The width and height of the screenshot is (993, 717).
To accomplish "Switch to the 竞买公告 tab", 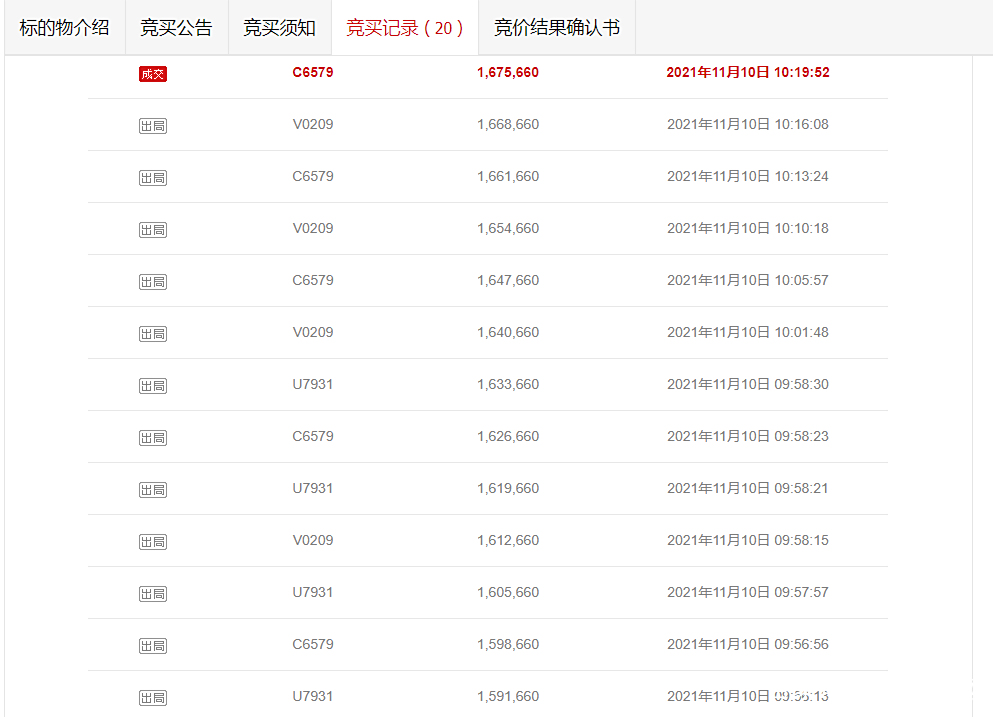I will pyautogui.click(x=176, y=28).
